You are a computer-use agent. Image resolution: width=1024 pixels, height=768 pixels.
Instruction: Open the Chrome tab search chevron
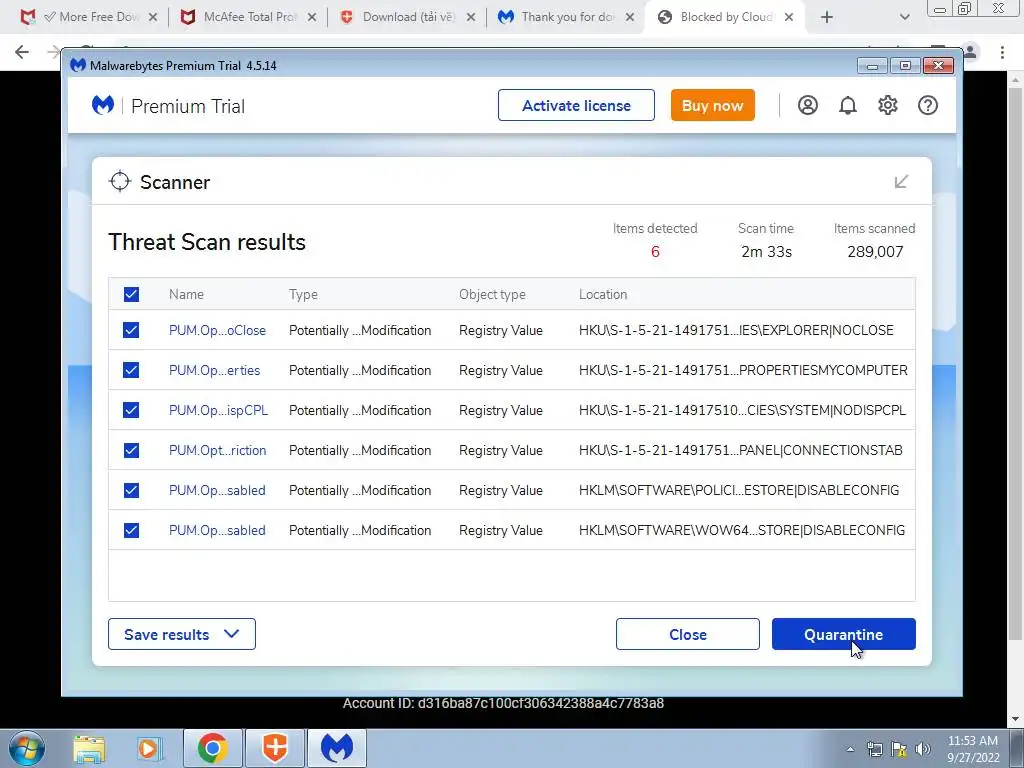(904, 17)
